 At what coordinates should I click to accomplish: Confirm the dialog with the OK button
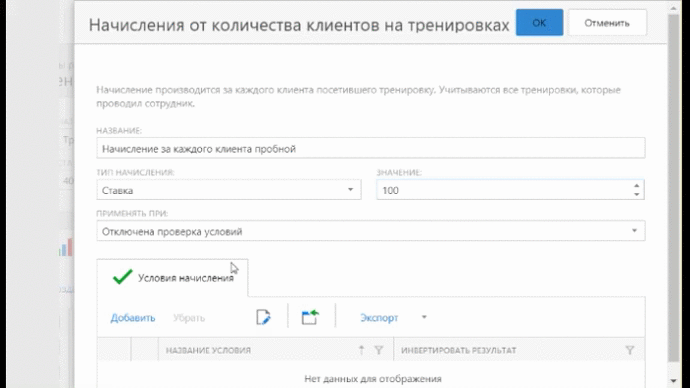click(539, 22)
